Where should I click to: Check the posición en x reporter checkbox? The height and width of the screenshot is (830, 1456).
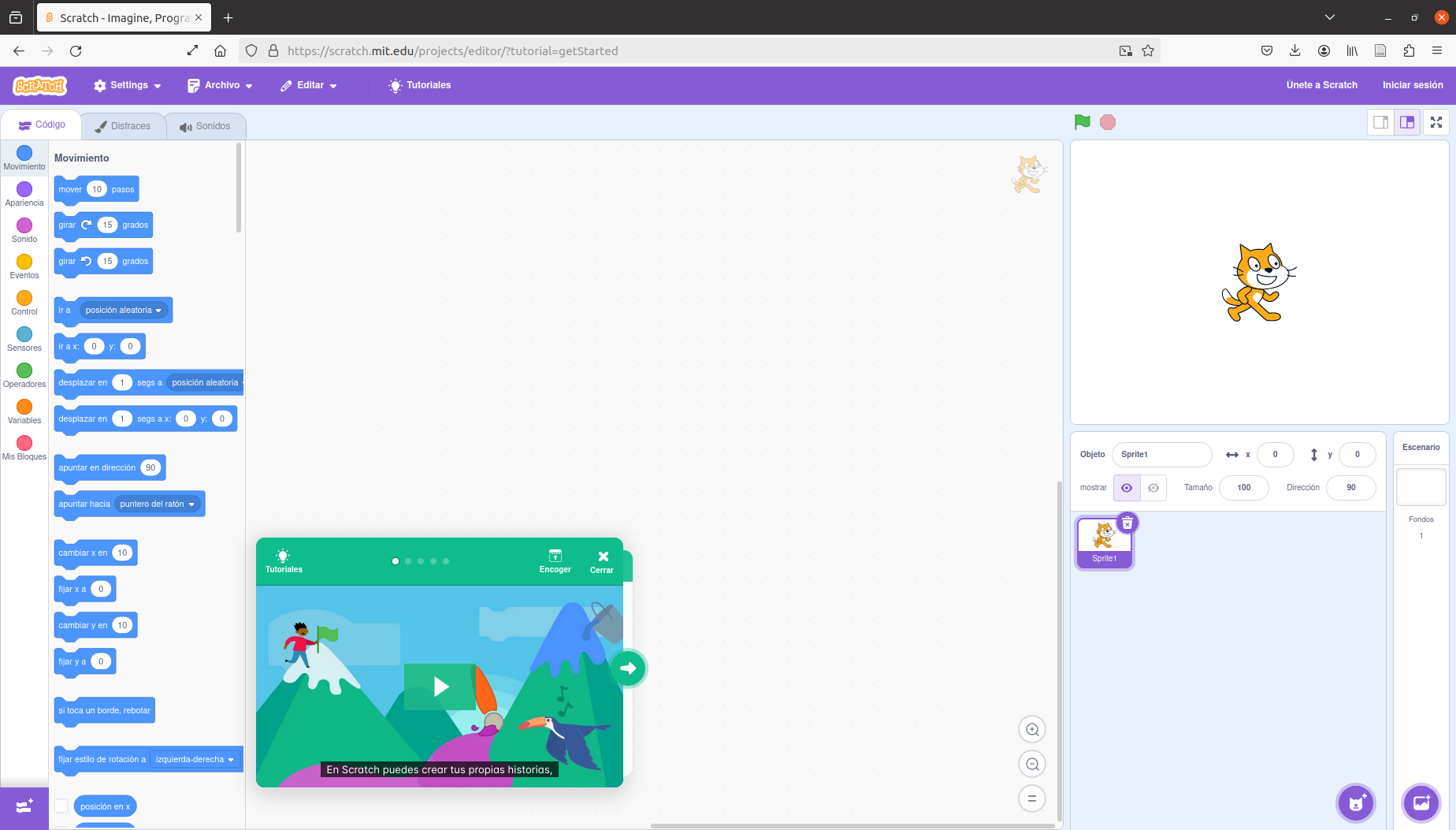(x=61, y=806)
